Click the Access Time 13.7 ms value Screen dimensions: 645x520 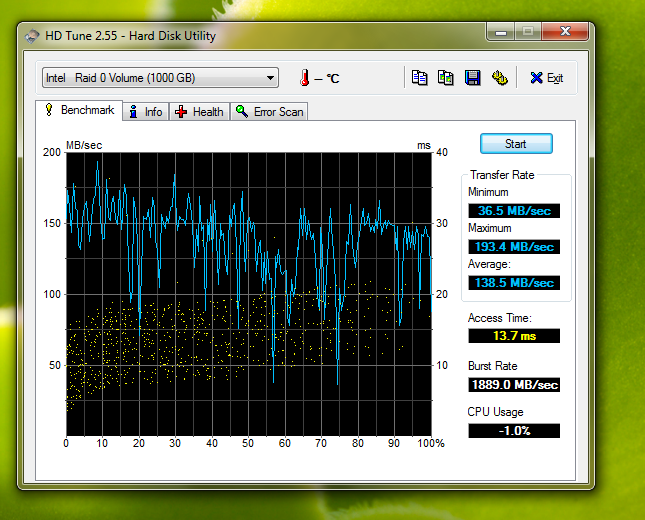(x=514, y=336)
